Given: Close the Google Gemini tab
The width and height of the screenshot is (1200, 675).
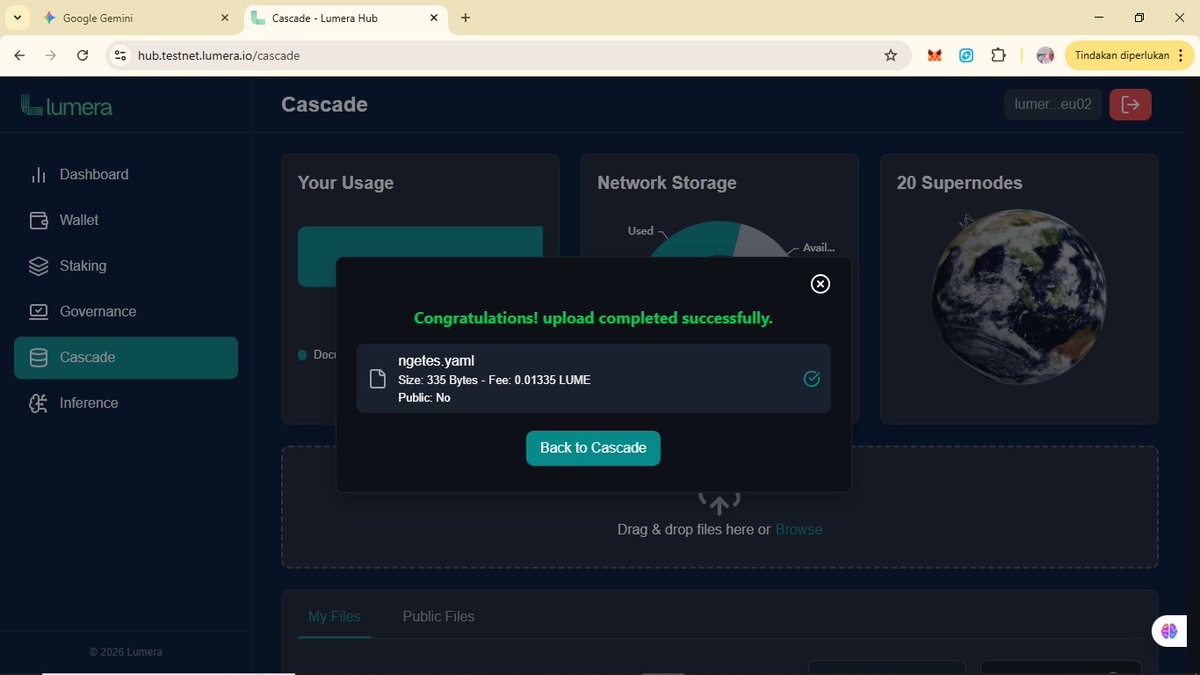Looking at the screenshot, I should 225,18.
